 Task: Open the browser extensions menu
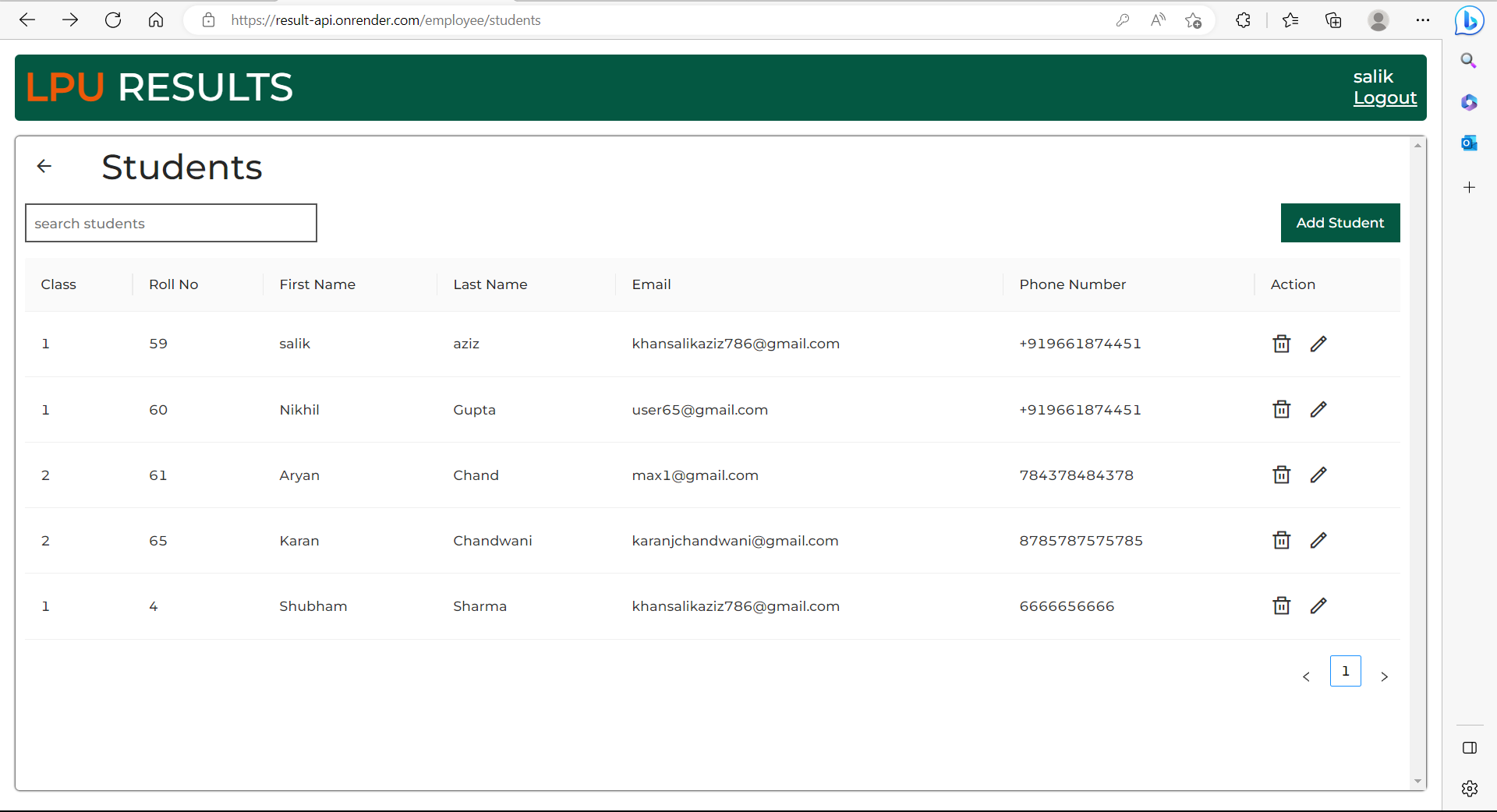1243,20
